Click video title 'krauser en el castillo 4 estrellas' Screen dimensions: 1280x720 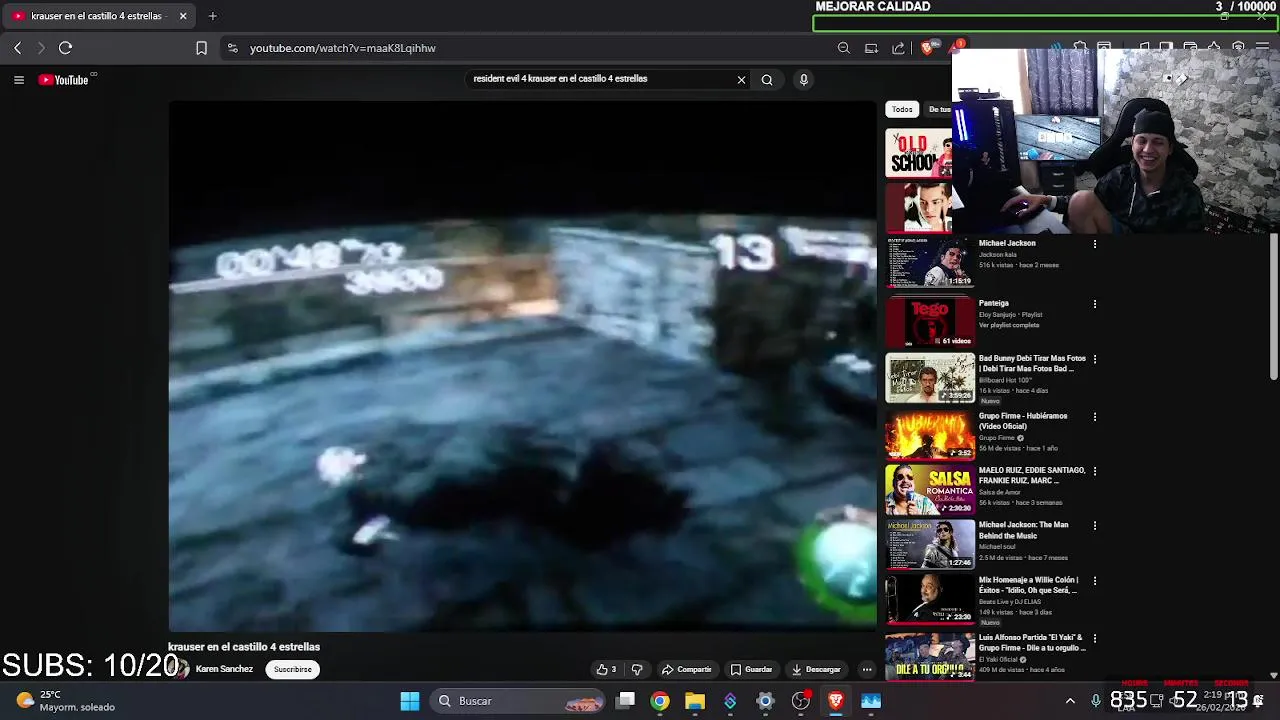(x=244, y=647)
